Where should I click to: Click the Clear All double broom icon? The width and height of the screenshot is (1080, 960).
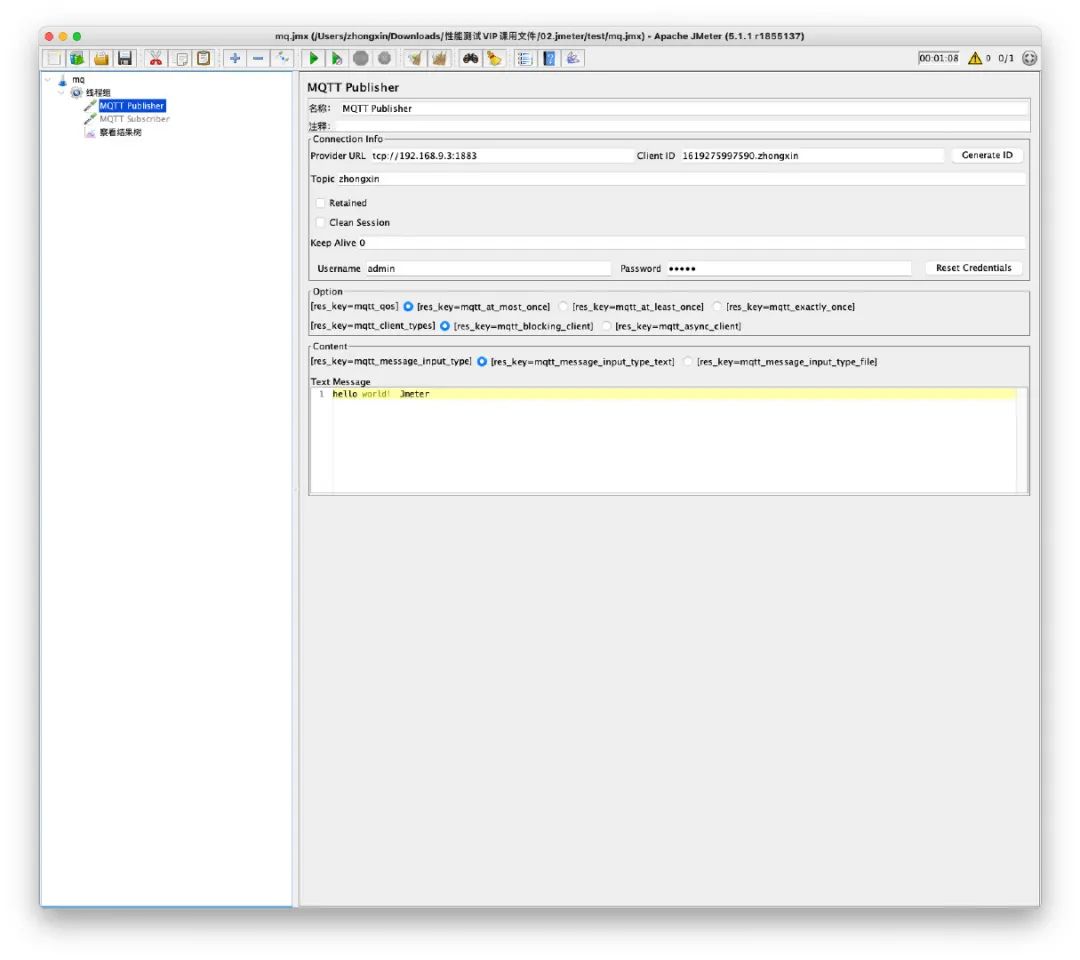tap(439, 59)
